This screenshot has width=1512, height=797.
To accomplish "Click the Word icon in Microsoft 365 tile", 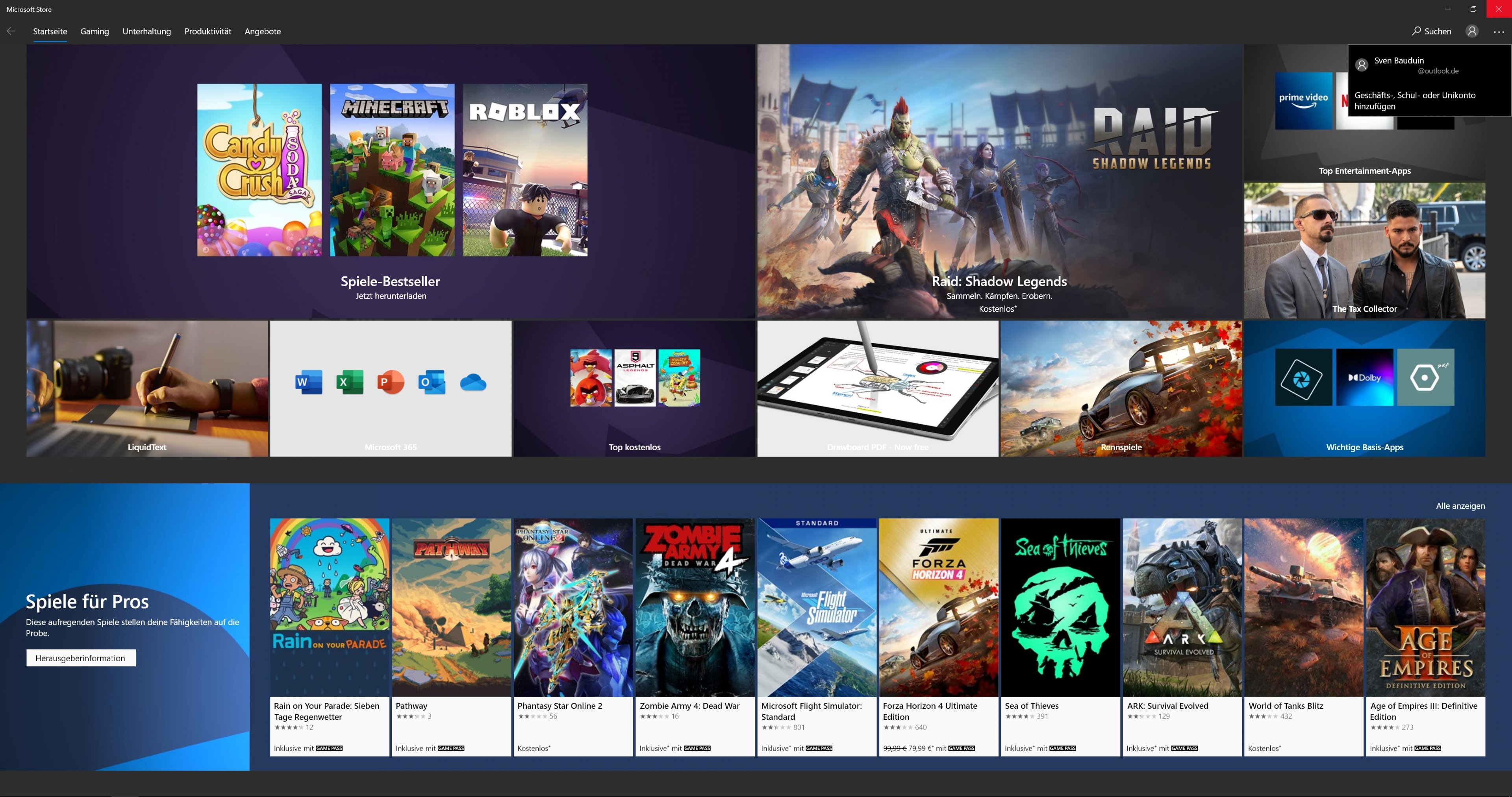I will click(x=309, y=382).
